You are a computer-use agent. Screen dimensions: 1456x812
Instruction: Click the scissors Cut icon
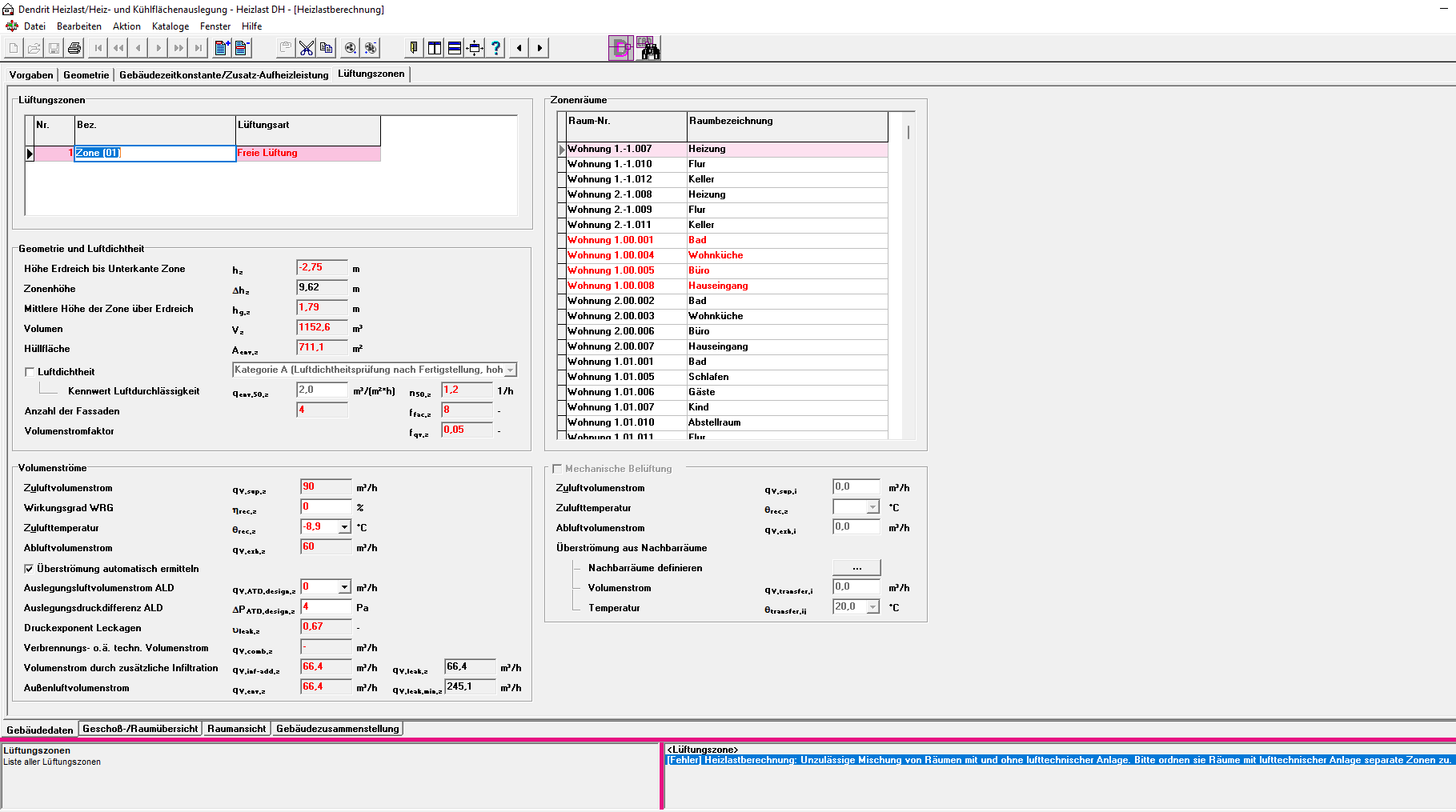(307, 48)
